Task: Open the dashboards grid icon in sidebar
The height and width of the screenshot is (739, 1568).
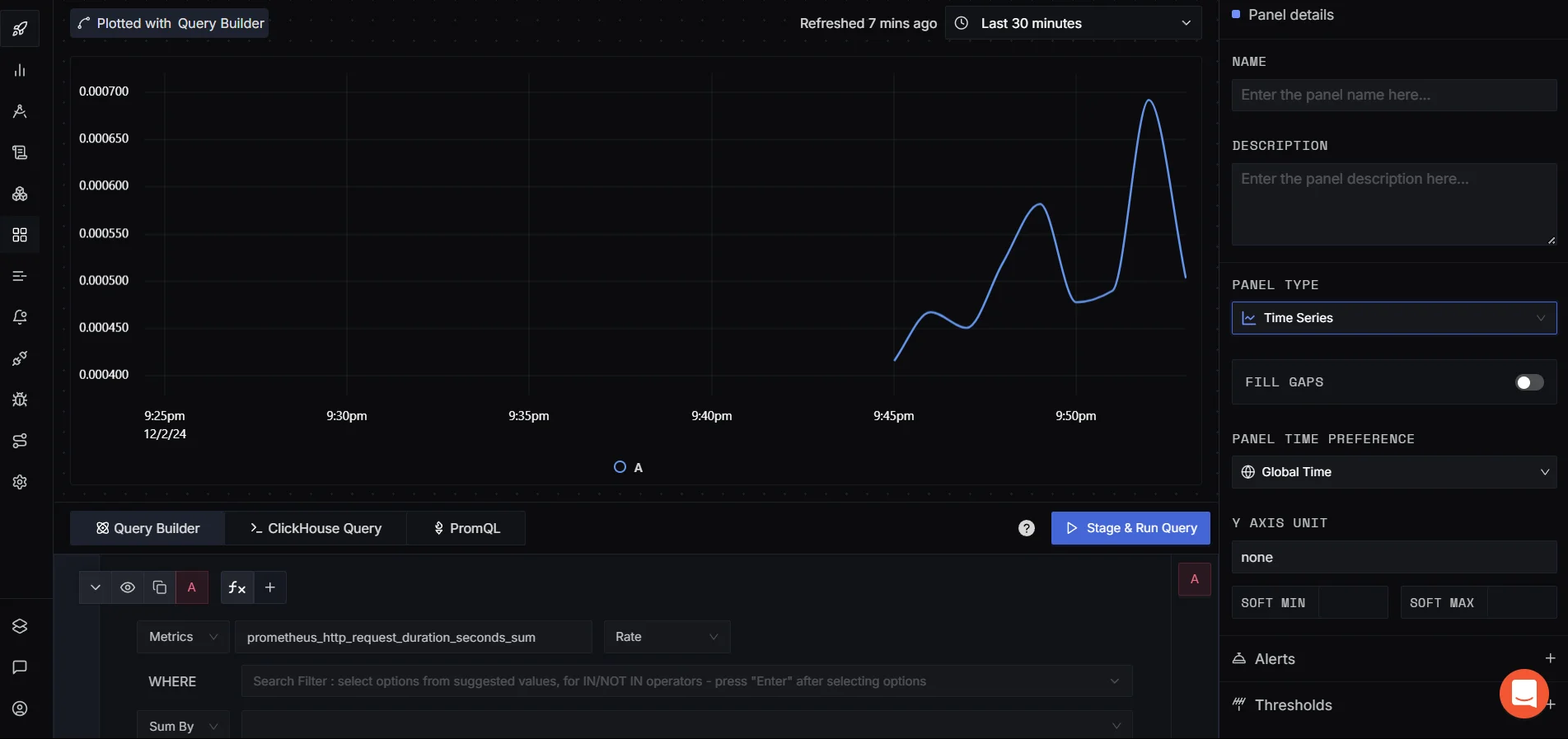Action: point(20,235)
